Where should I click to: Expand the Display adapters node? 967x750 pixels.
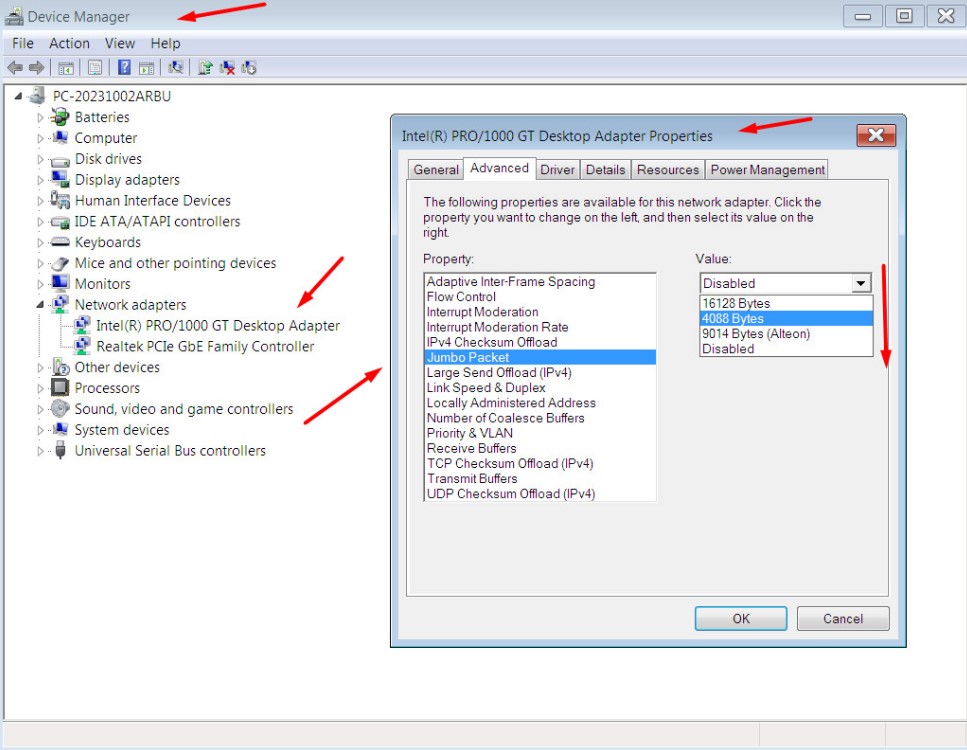click(40, 180)
